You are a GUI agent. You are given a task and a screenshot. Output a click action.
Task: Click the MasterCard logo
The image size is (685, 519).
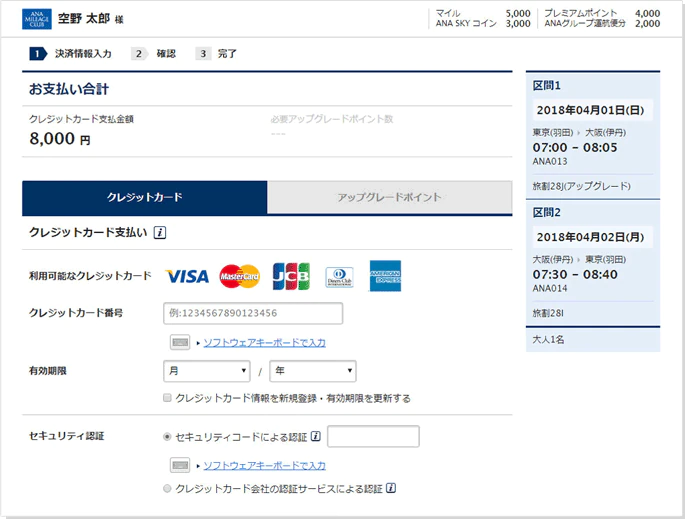(239, 276)
